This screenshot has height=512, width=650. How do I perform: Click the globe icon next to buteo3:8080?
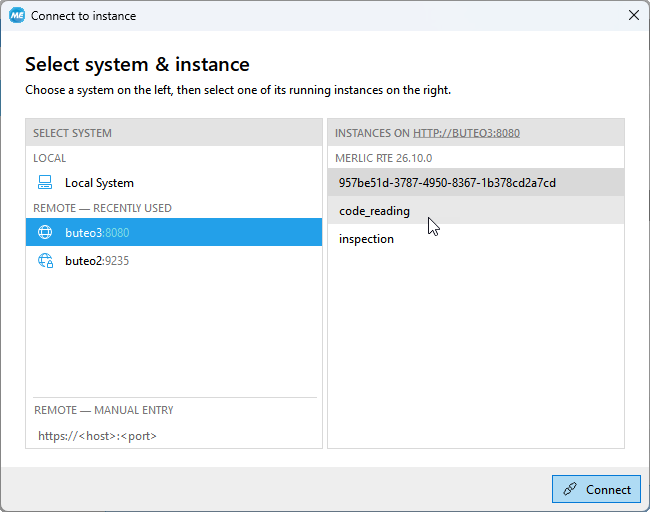coord(45,232)
